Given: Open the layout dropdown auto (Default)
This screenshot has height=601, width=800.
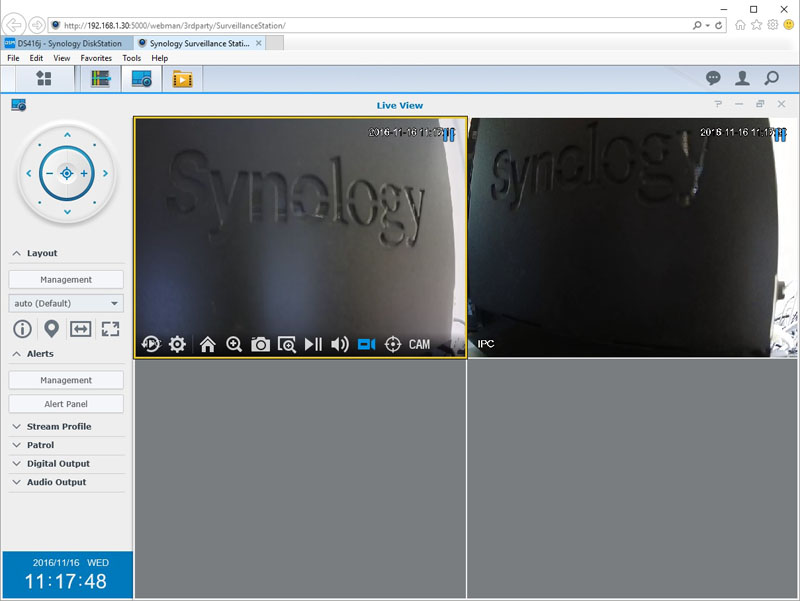Looking at the screenshot, I should pyautogui.click(x=66, y=303).
